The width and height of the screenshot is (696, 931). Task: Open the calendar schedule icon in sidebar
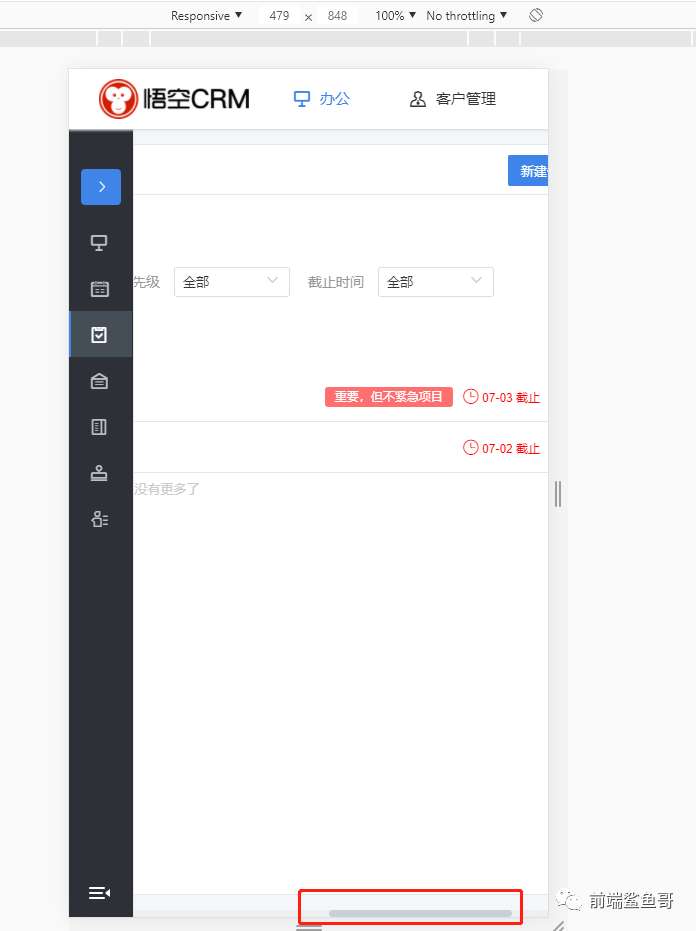[99, 289]
